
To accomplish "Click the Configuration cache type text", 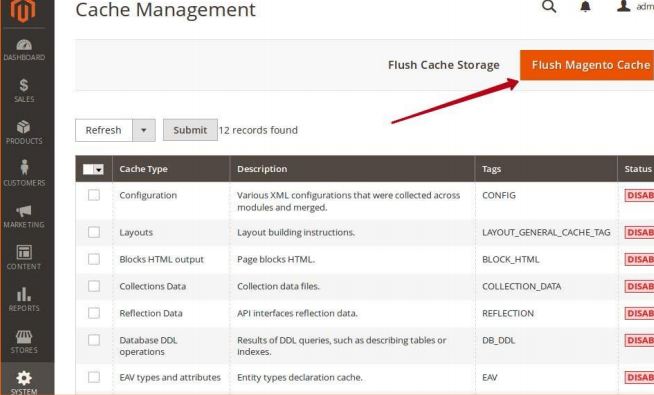I will pos(148,195).
